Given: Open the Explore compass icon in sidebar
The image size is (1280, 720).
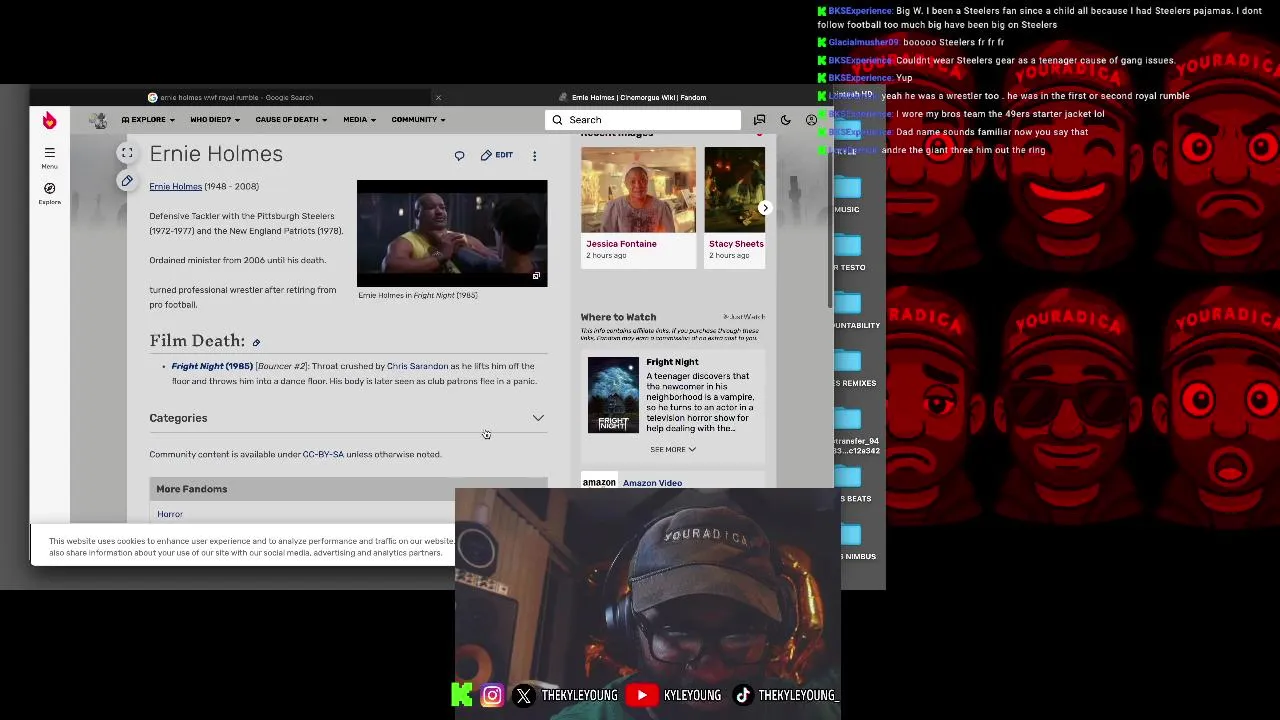Looking at the screenshot, I should [x=49, y=193].
